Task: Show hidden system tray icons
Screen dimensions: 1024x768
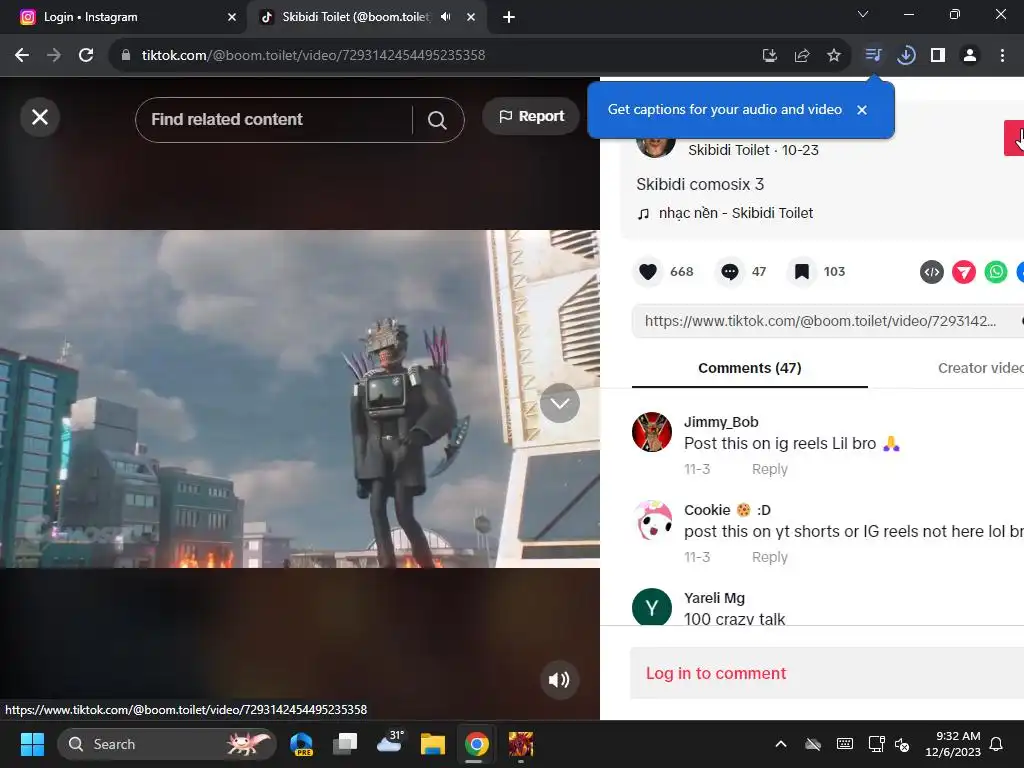Action: 780,744
